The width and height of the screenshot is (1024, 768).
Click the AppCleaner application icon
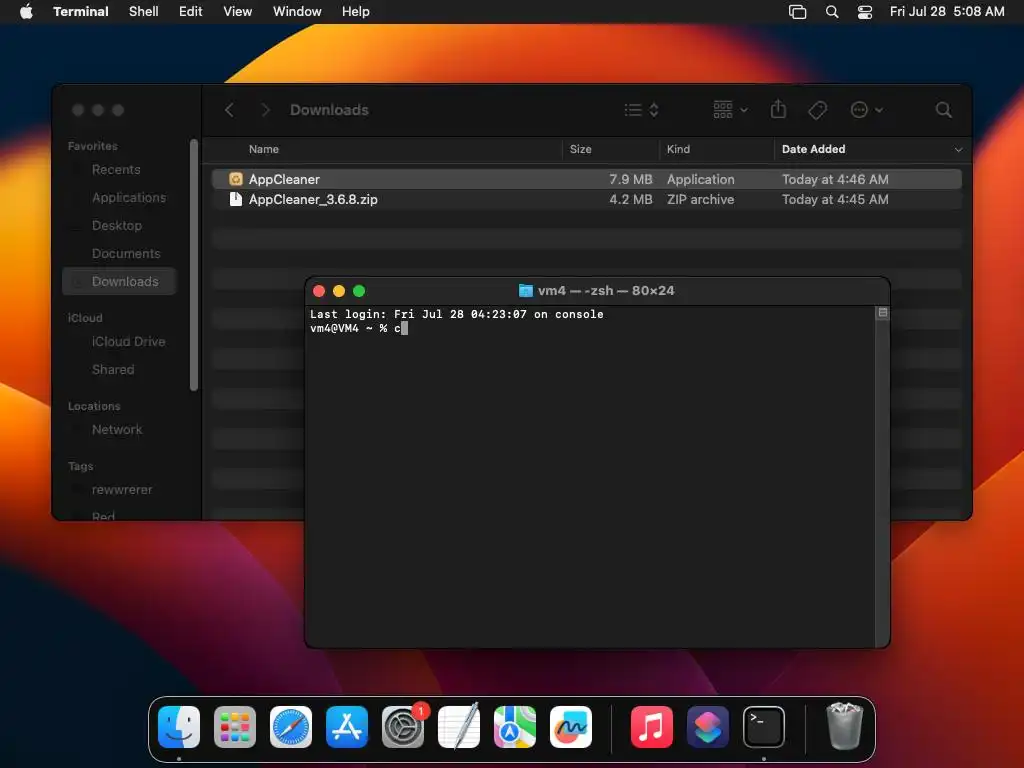click(x=236, y=179)
